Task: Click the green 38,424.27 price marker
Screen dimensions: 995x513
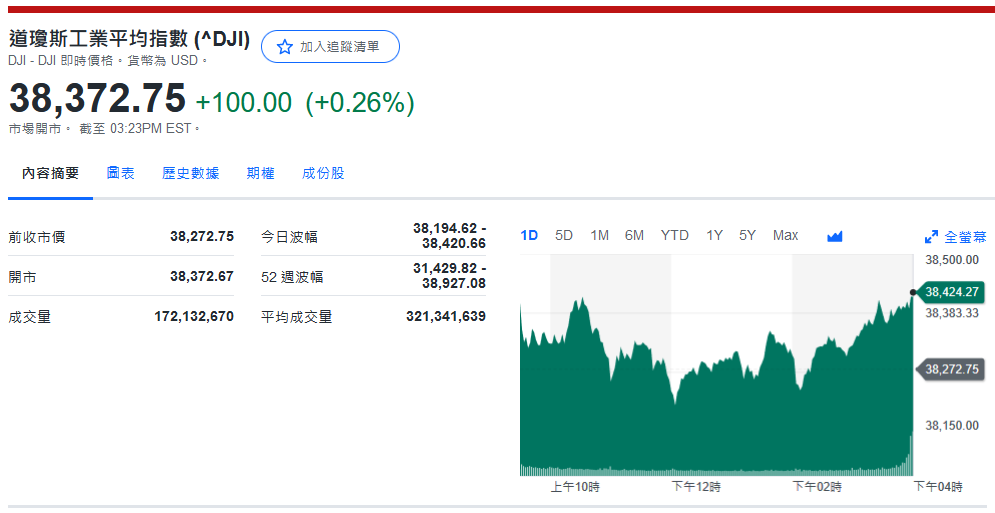Action: point(951,292)
